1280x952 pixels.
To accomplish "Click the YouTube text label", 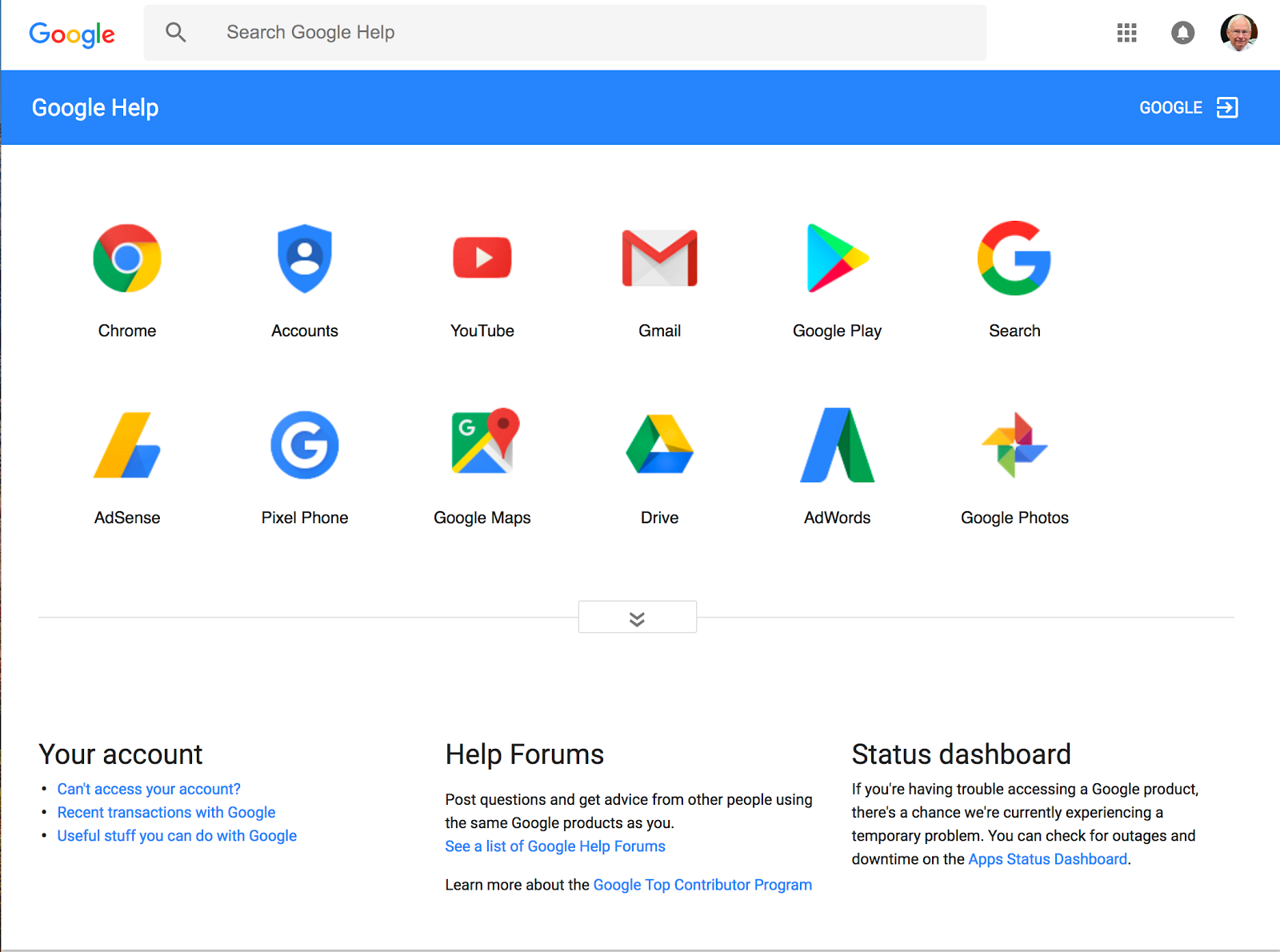I will (482, 331).
